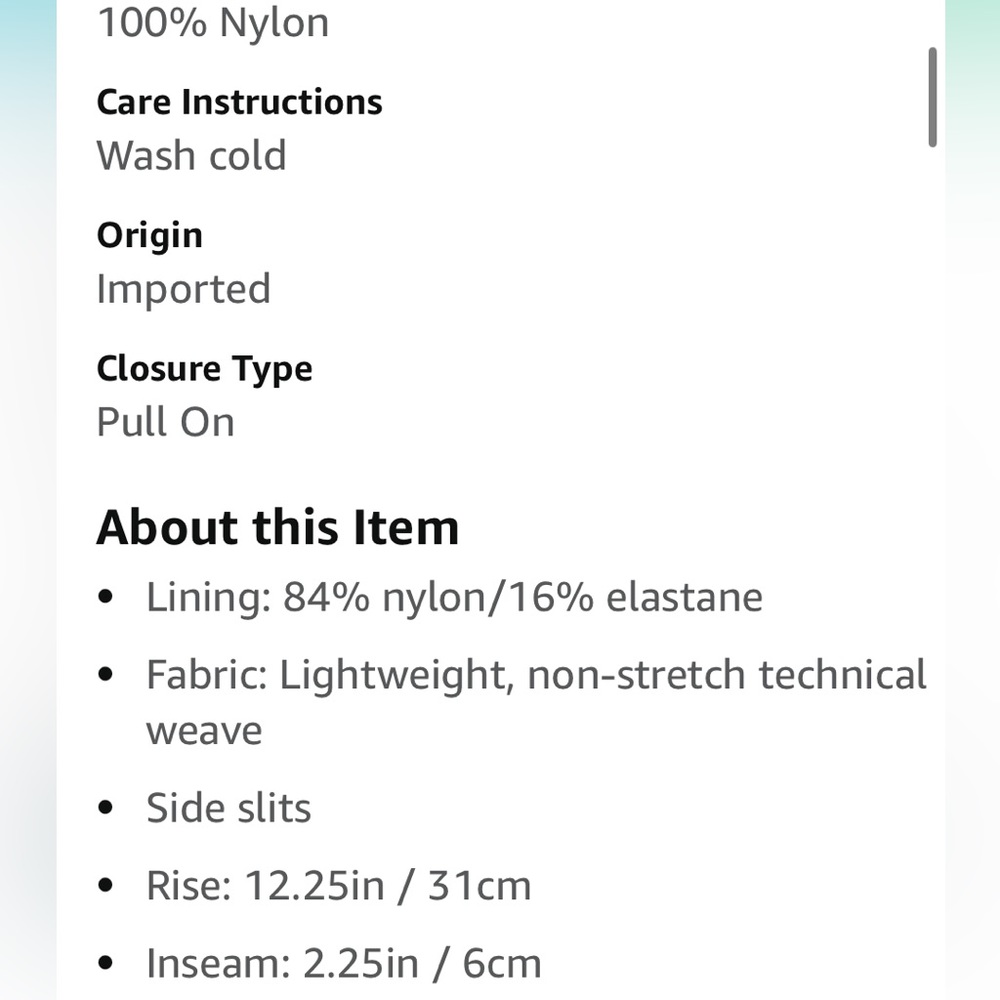
Task: Click the Origin label
Action: pyautogui.click(x=149, y=236)
